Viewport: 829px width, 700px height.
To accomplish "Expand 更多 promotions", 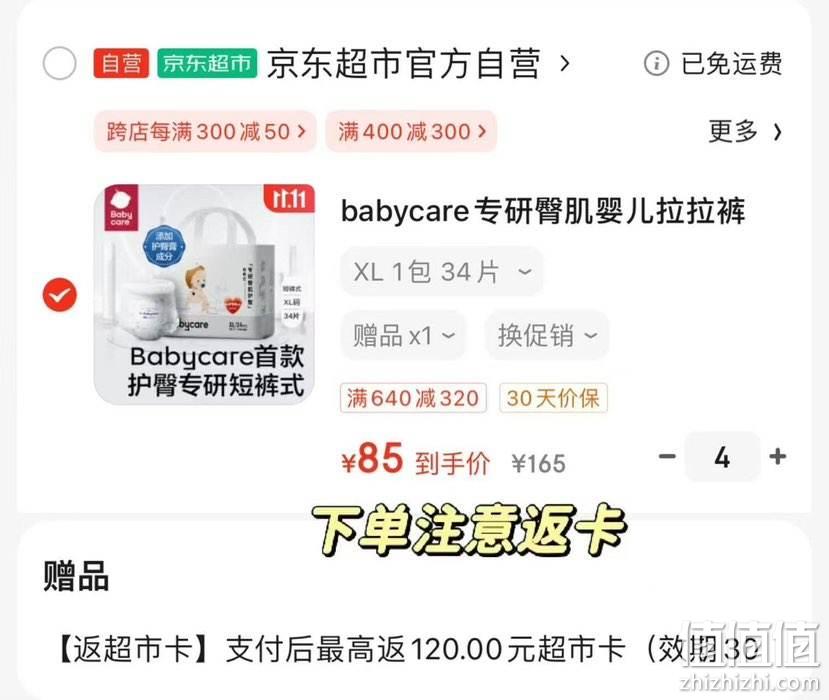I will pyautogui.click(x=745, y=131).
